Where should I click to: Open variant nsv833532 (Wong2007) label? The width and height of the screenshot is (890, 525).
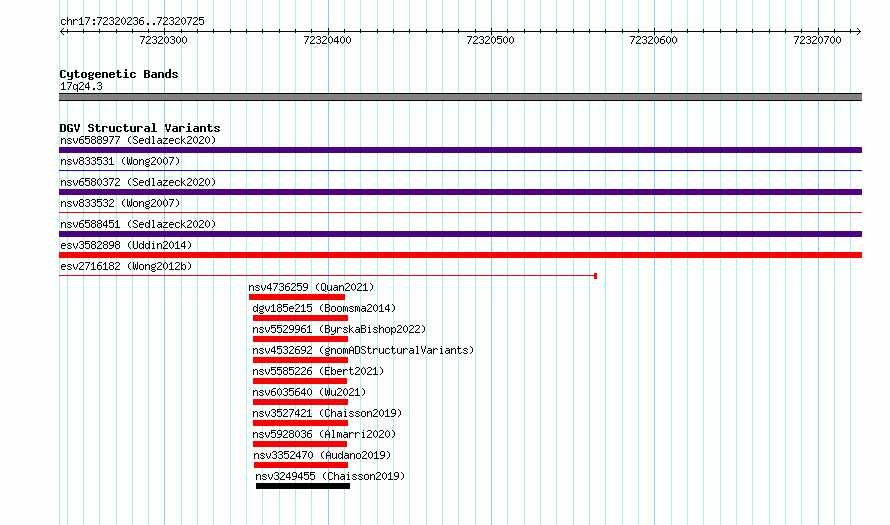click(x=120, y=203)
